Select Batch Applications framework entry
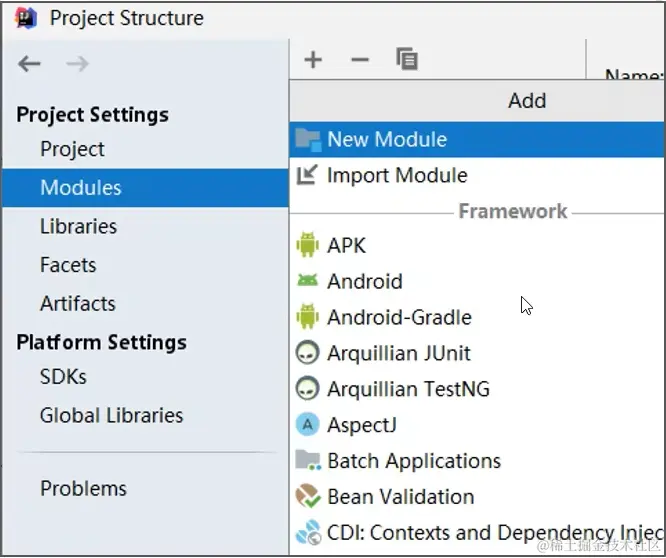 point(413,461)
